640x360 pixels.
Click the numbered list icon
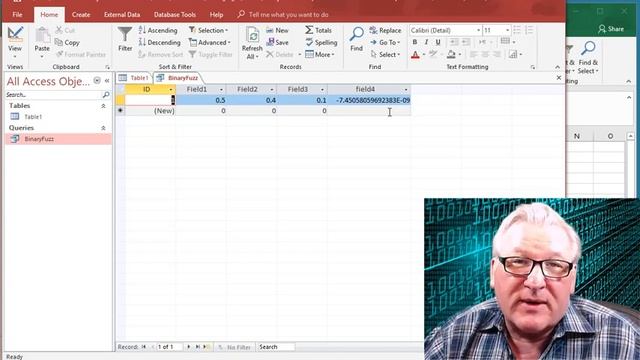pos(529,30)
